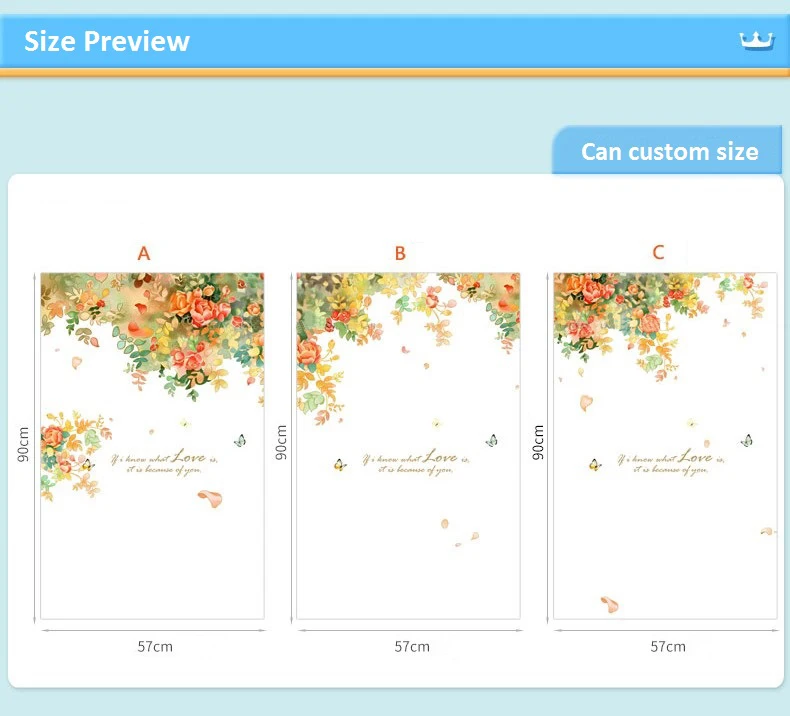Click the 57cm width under design B
790x716 pixels.
point(412,646)
